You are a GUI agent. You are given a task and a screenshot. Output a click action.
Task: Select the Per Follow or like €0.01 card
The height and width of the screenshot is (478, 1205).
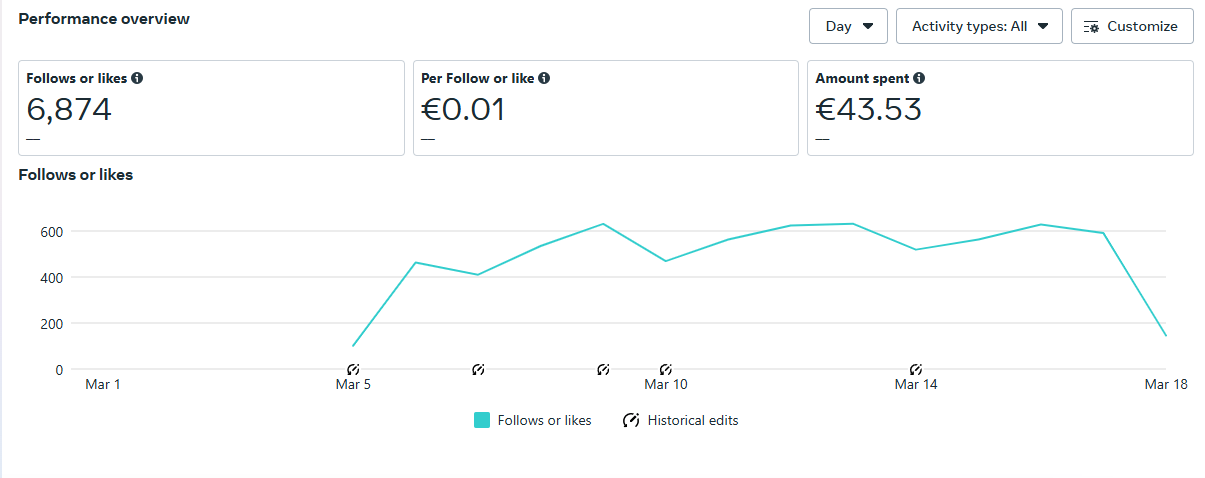[606, 108]
